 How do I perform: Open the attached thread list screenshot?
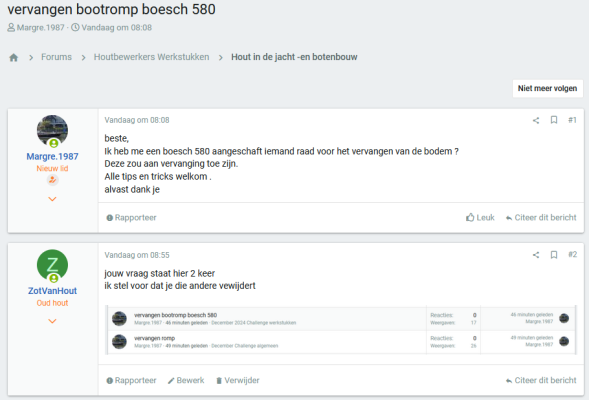point(341,331)
